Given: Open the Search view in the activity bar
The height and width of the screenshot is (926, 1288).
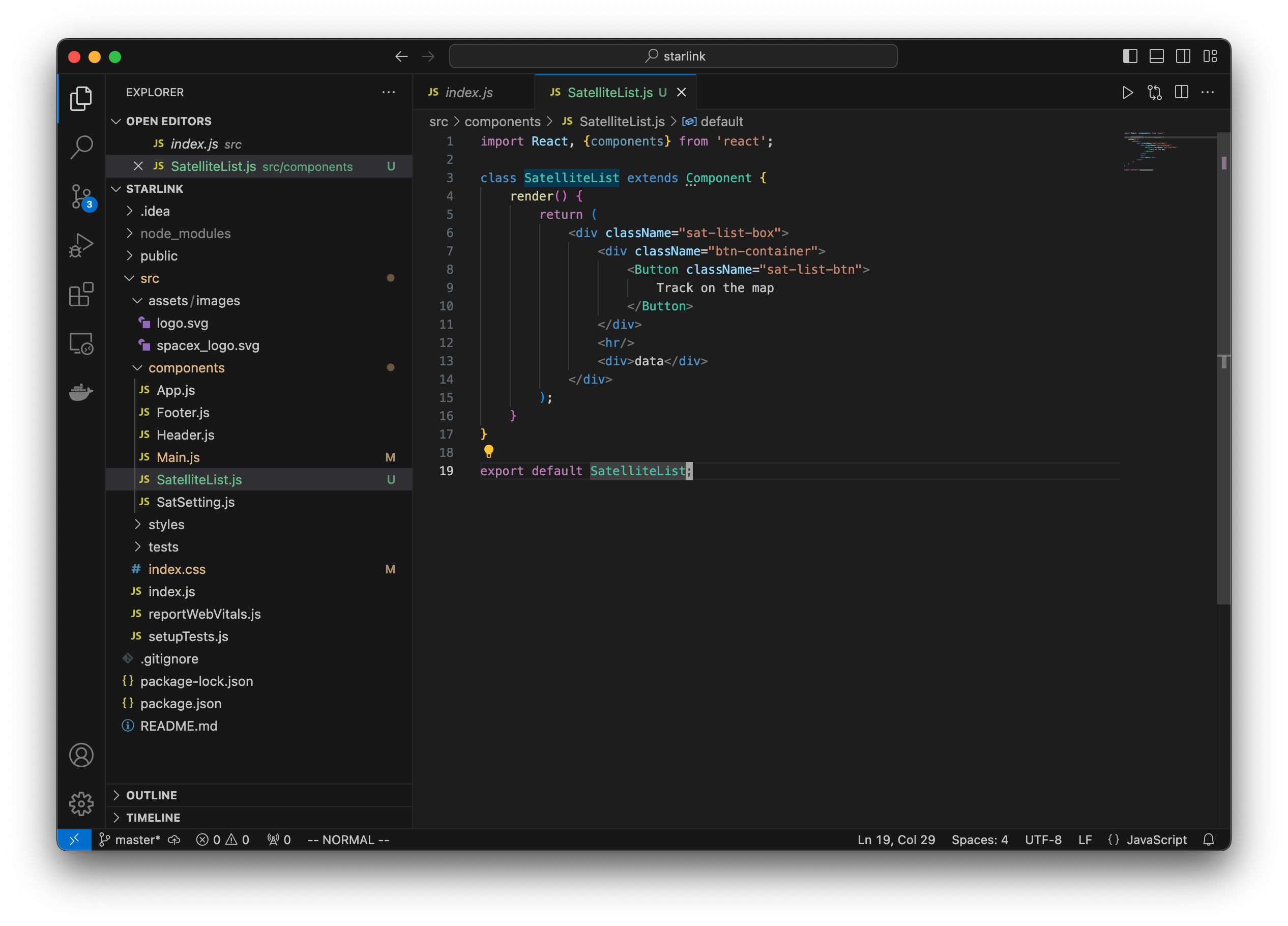Looking at the screenshot, I should [x=81, y=147].
